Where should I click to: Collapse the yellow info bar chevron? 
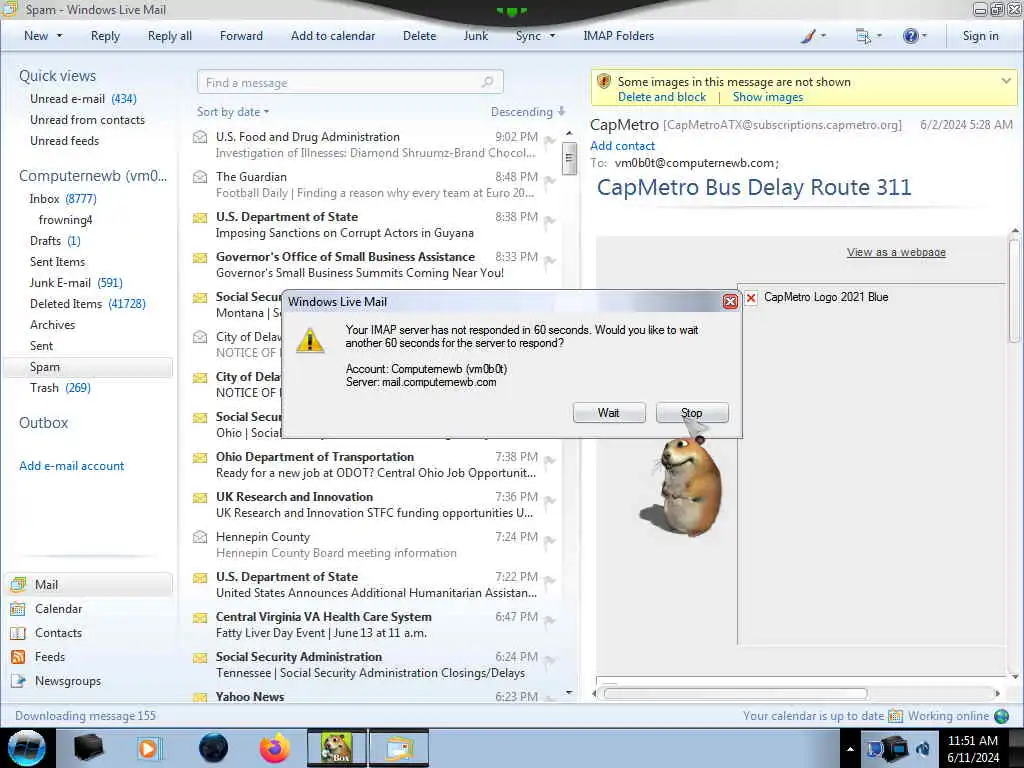tap(1006, 81)
